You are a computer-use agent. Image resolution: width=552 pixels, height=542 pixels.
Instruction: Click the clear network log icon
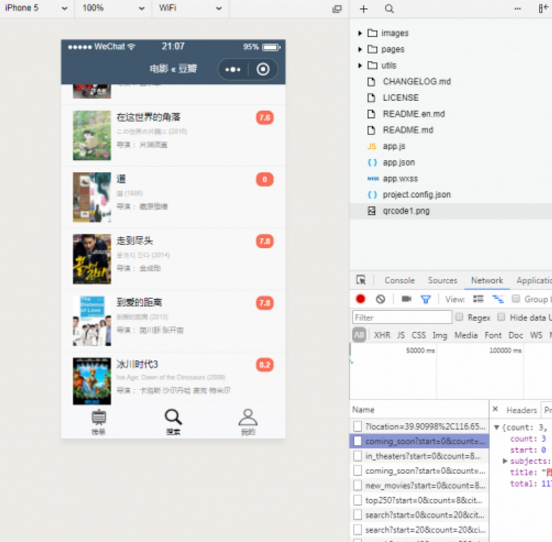tap(380, 299)
